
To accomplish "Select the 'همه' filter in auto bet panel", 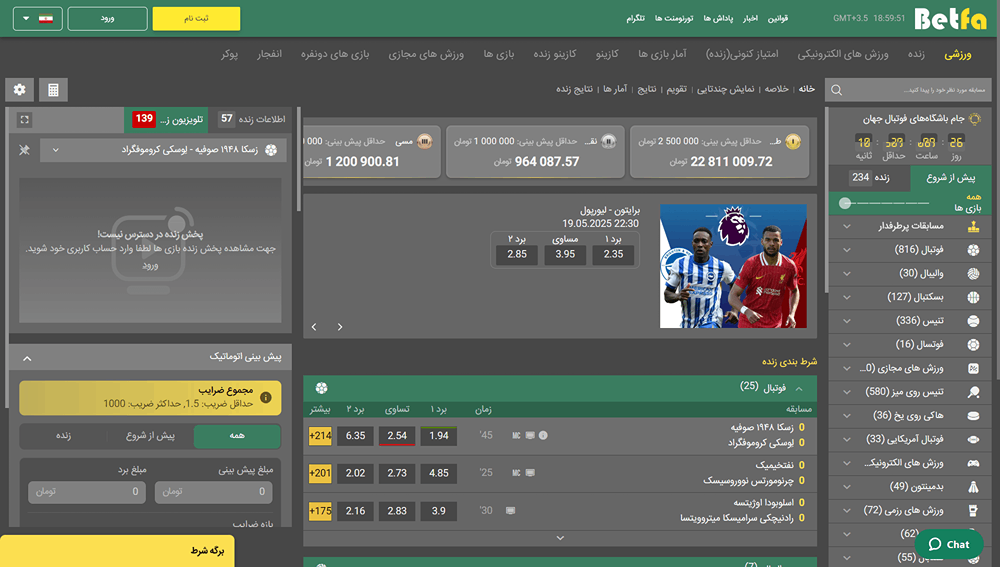I will coord(237,436).
